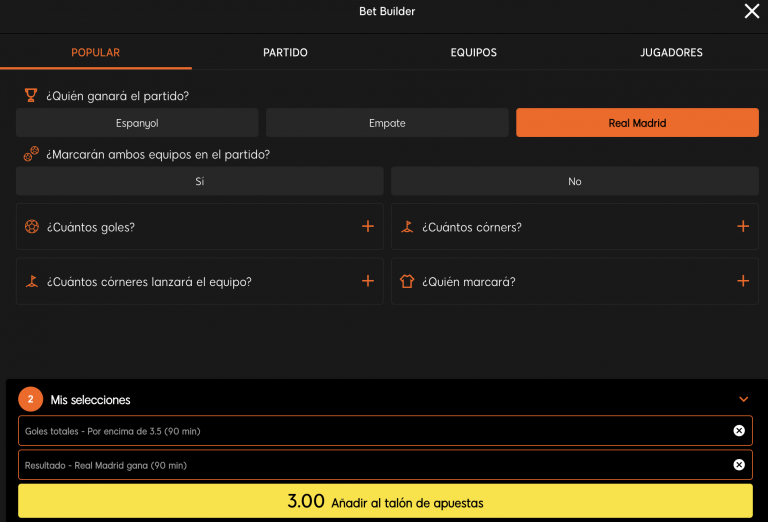Choose Empate as match result
The height and width of the screenshot is (522, 768).
click(x=387, y=123)
